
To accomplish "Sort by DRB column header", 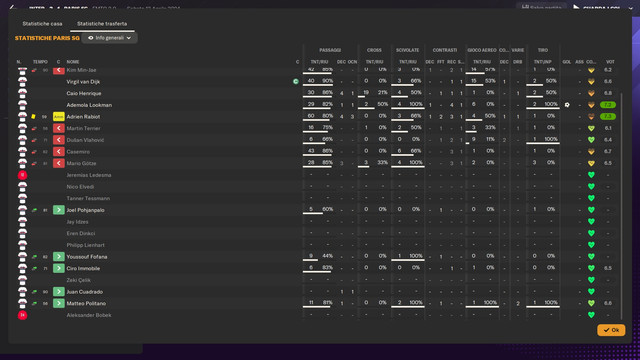I will [x=518, y=62].
